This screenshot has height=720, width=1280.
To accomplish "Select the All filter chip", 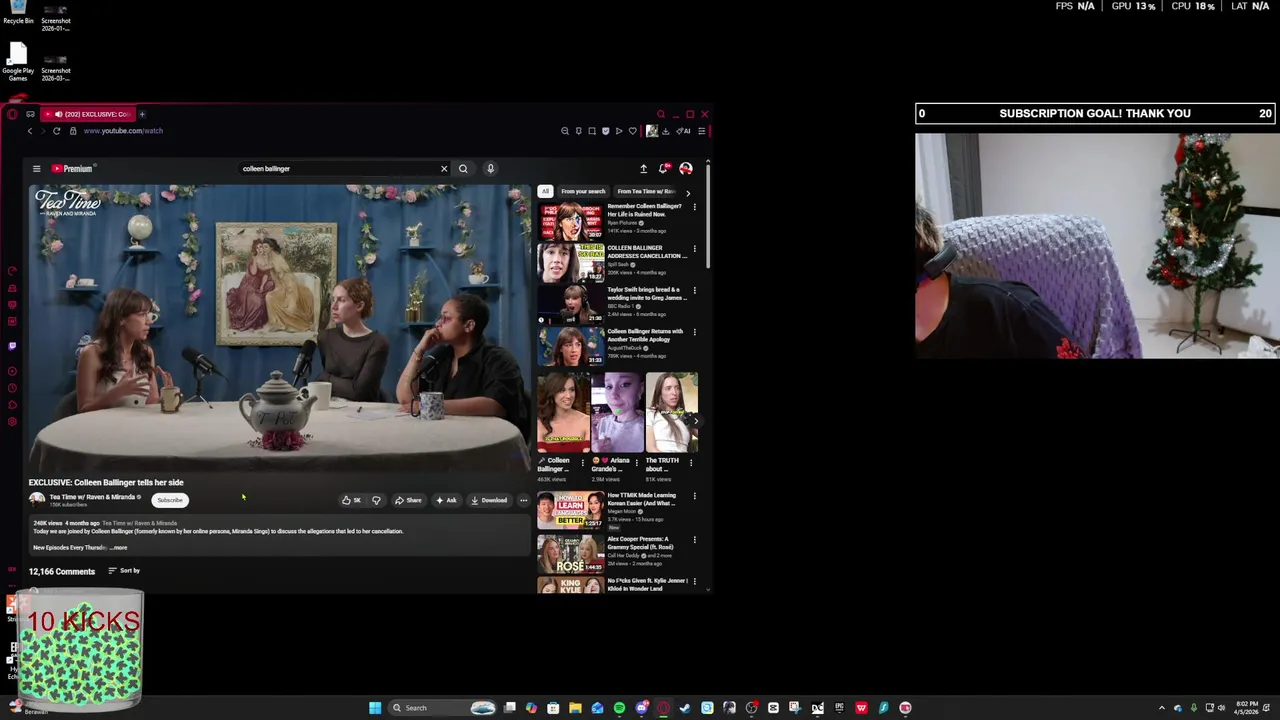I will (545, 191).
